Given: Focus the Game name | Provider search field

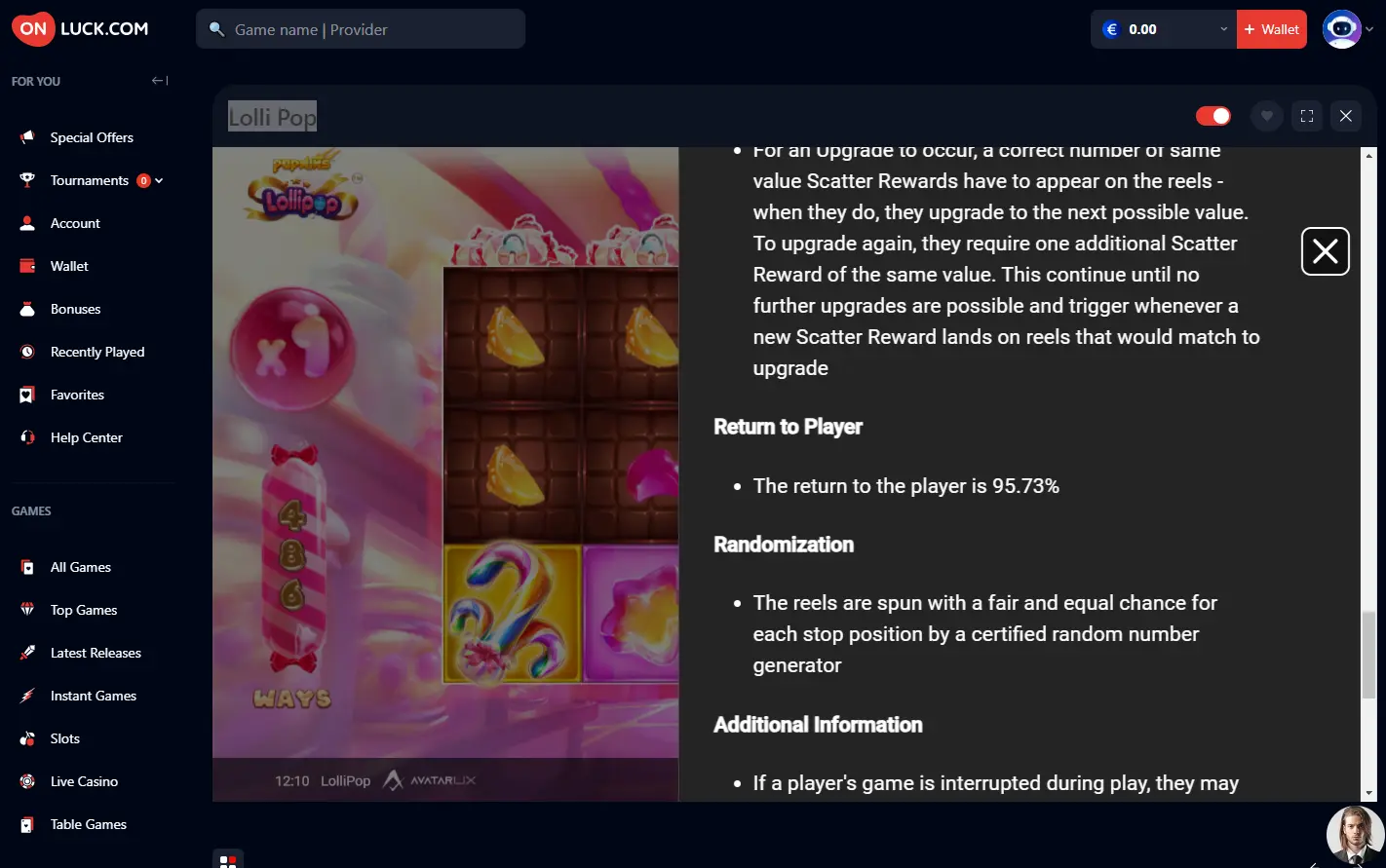Looking at the screenshot, I should tap(361, 29).
